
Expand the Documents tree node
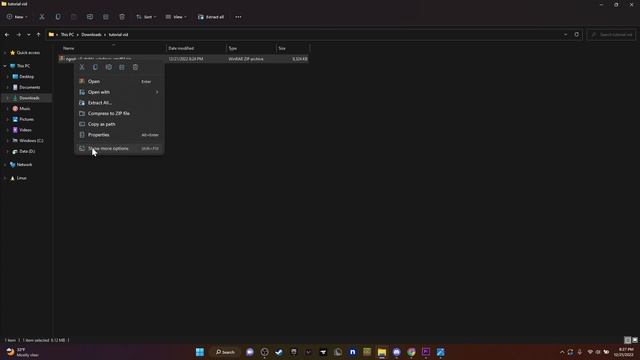[7, 87]
